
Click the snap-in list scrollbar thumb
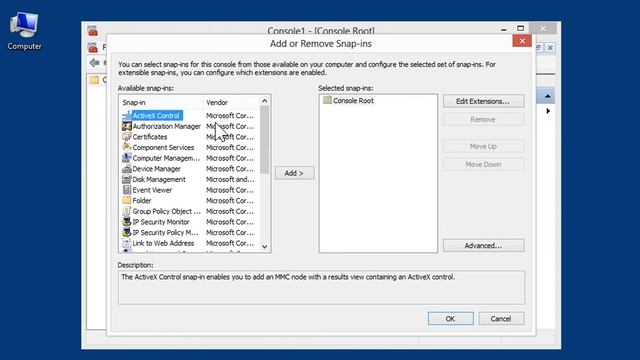(x=264, y=140)
